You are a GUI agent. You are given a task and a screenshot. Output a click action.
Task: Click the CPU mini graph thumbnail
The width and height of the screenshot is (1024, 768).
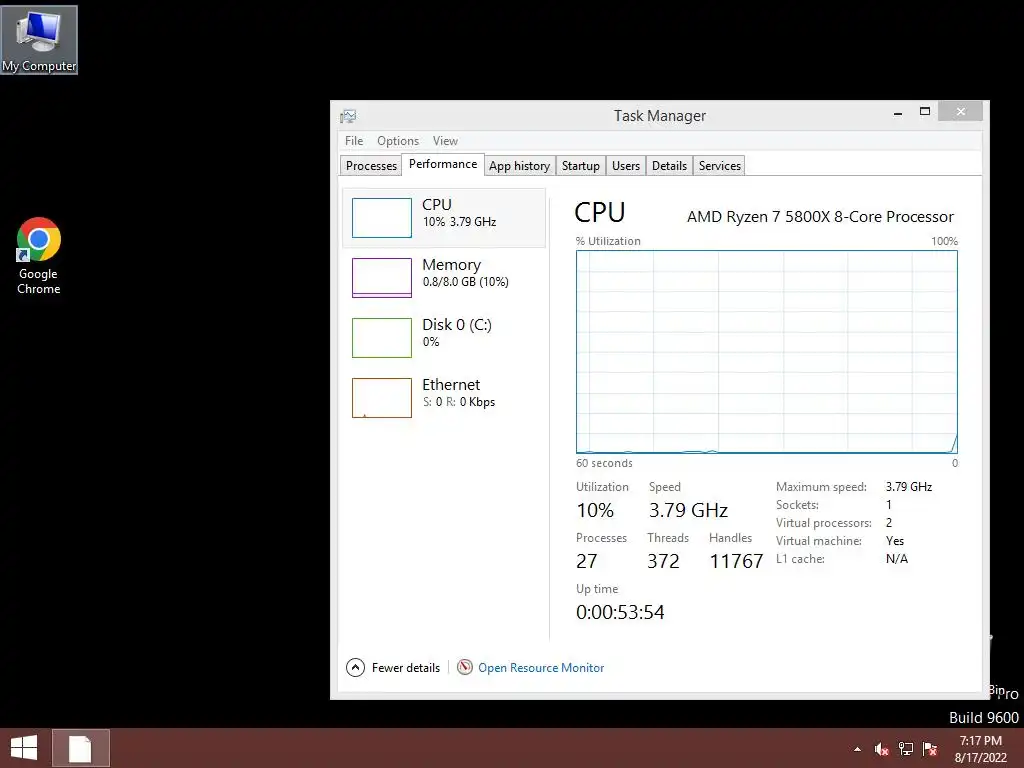tap(382, 218)
